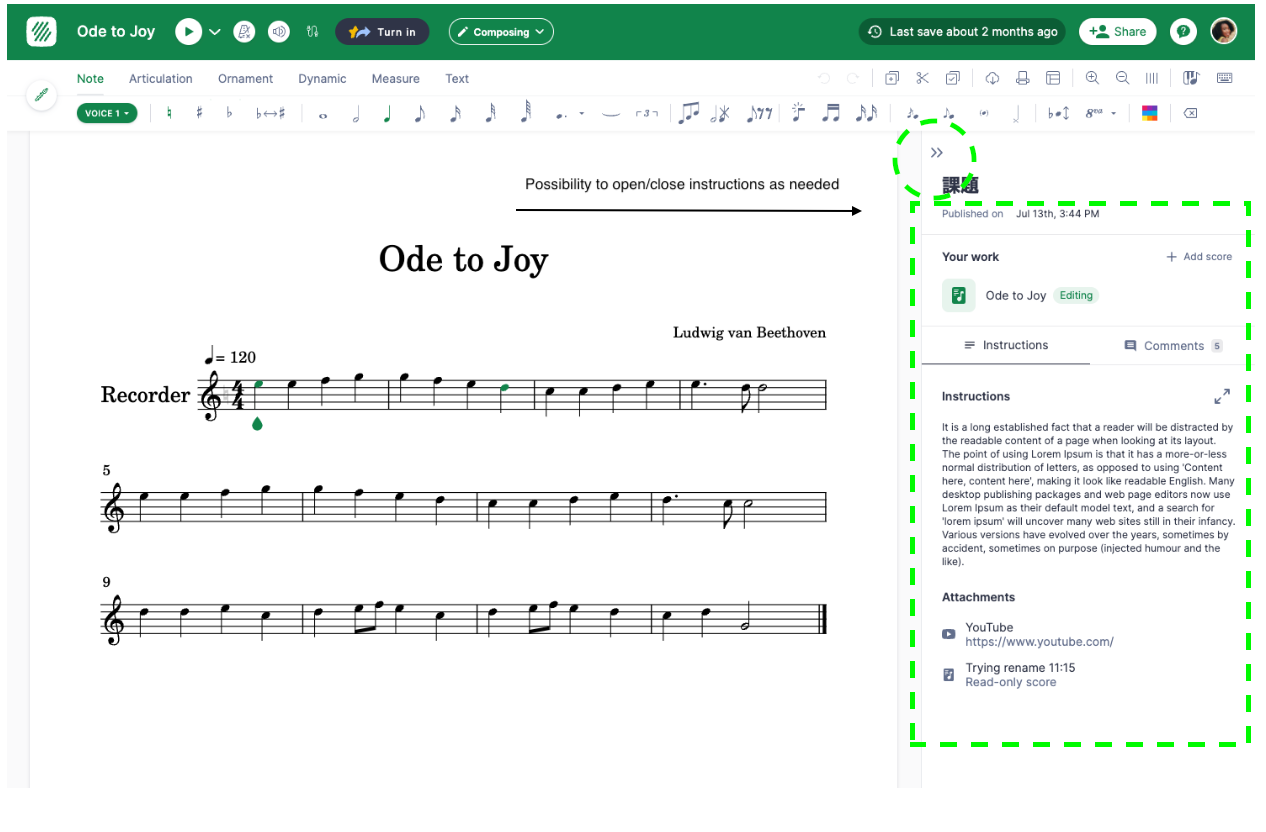
Task: Open the instruments mixer settings icon
Action: pyautogui.click(x=313, y=32)
